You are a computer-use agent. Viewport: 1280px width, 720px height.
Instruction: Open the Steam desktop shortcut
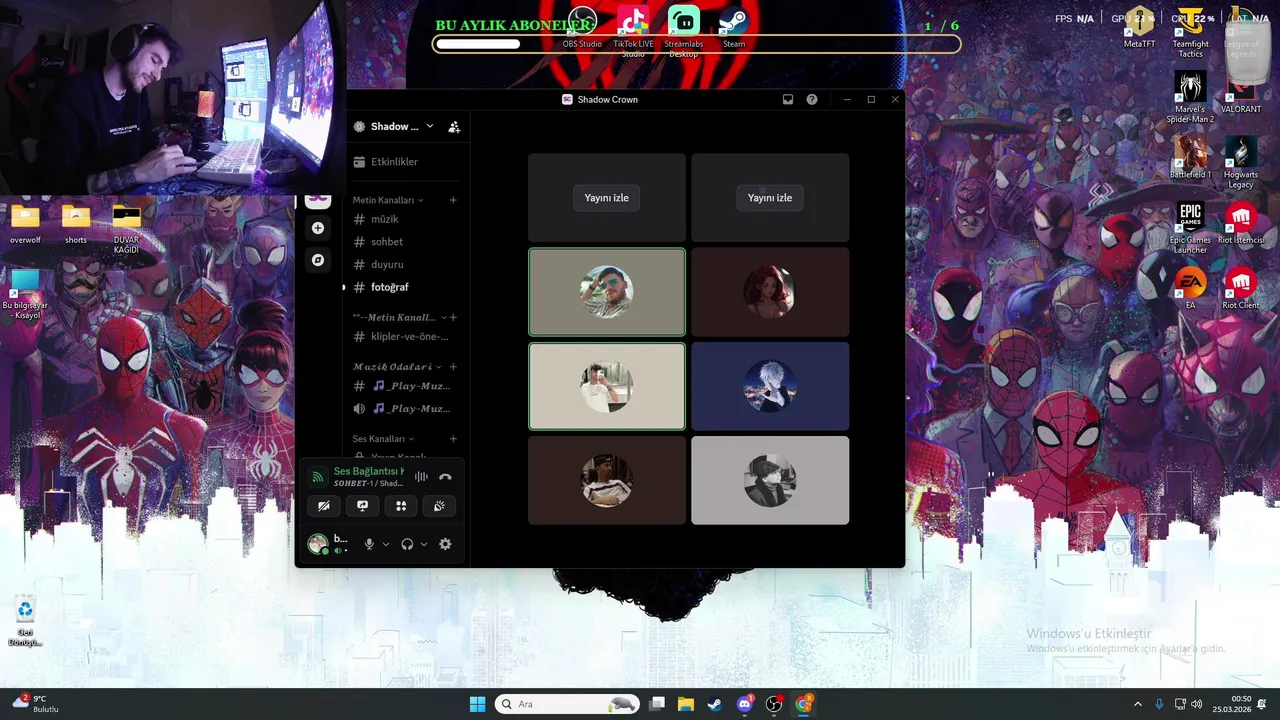point(734,27)
